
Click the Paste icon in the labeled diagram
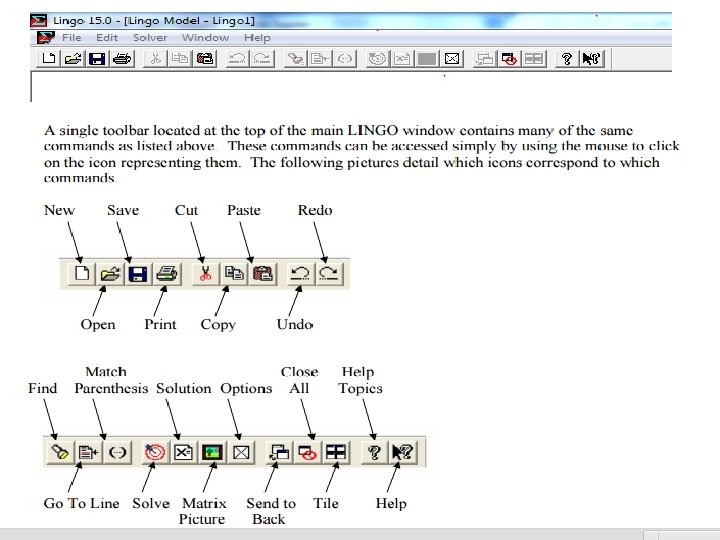[262, 274]
